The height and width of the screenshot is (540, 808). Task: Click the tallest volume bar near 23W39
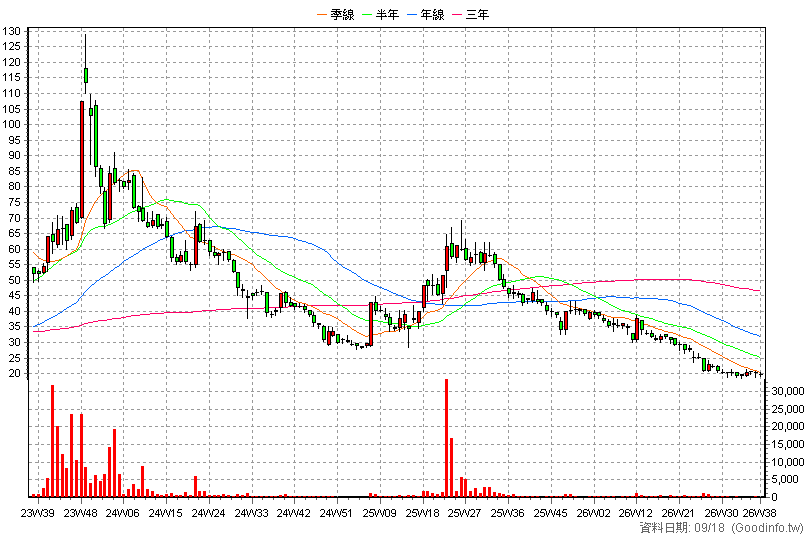coord(53,441)
